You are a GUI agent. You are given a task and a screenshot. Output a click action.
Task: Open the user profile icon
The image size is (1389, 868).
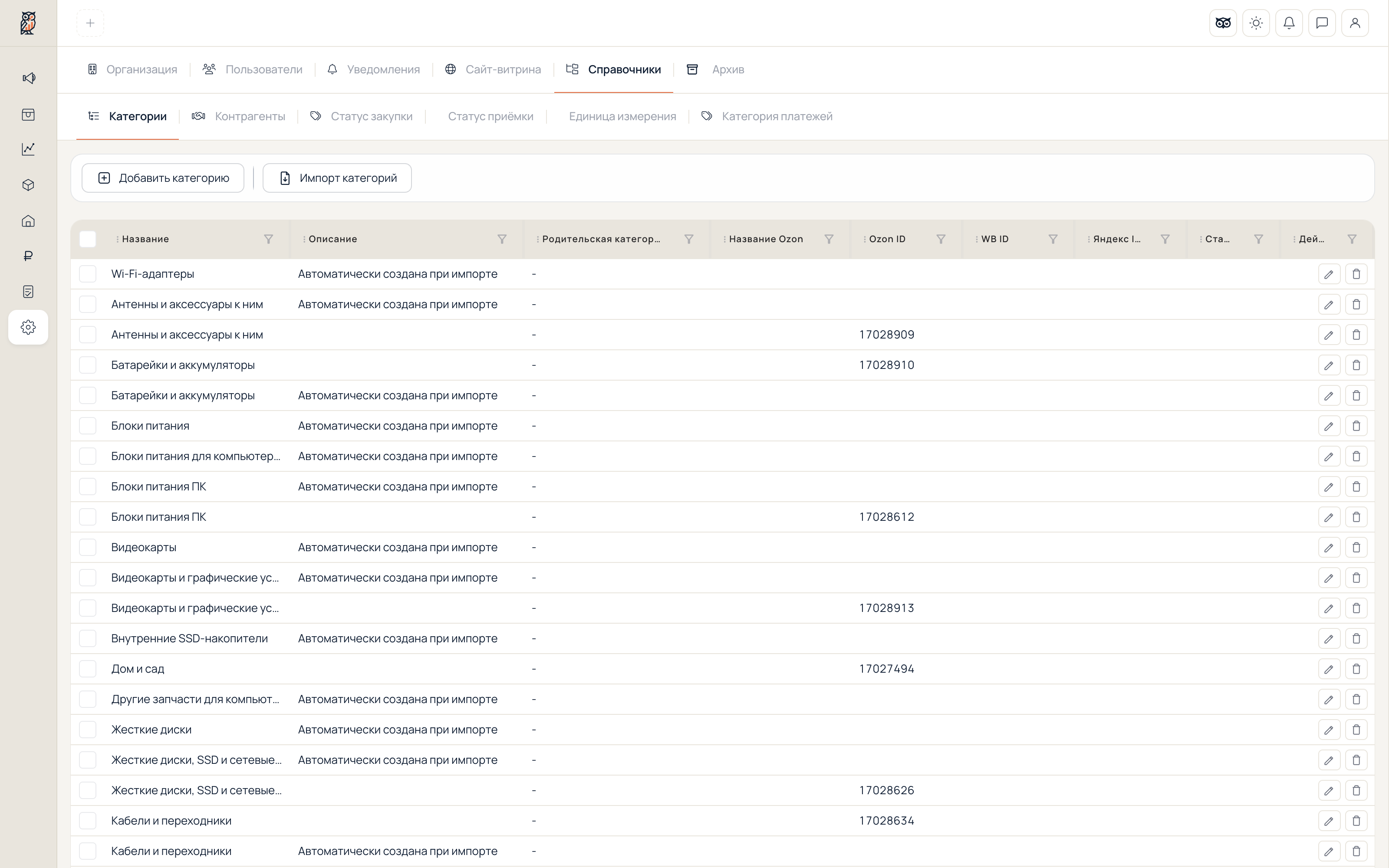(x=1355, y=23)
